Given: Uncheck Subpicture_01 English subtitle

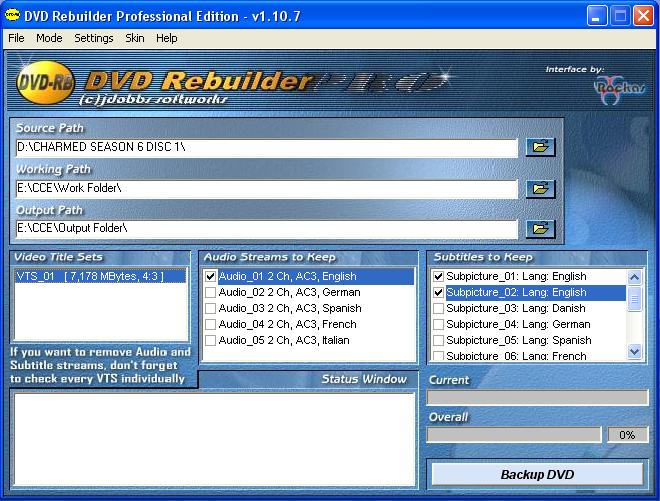Looking at the screenshot, I should tap(438, 277).
